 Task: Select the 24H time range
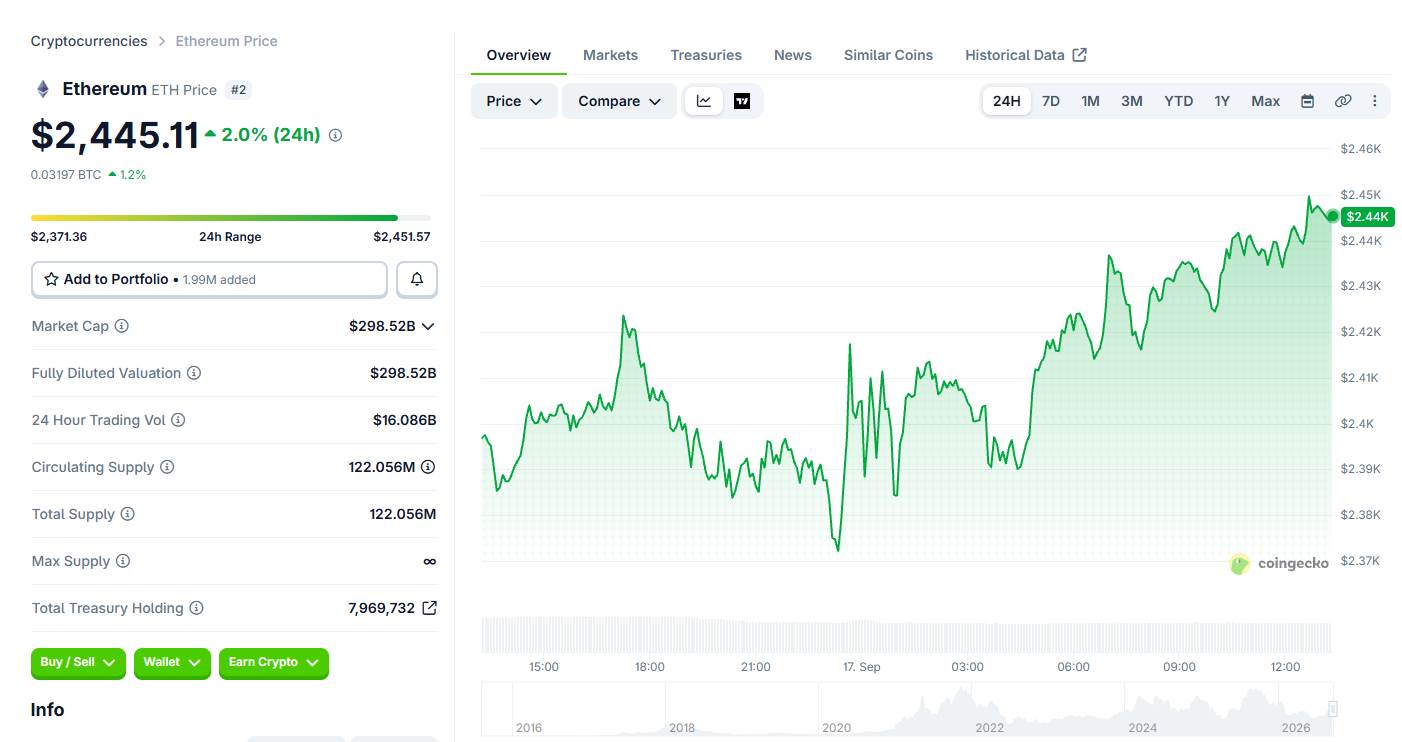(1006, 101)
